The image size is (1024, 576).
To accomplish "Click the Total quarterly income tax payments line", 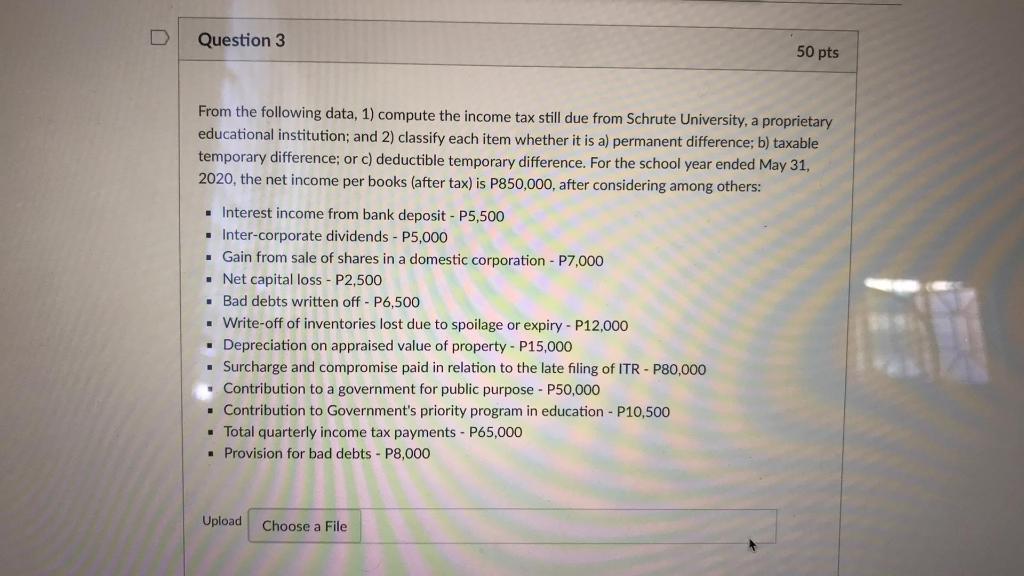I will coord(370,432).
